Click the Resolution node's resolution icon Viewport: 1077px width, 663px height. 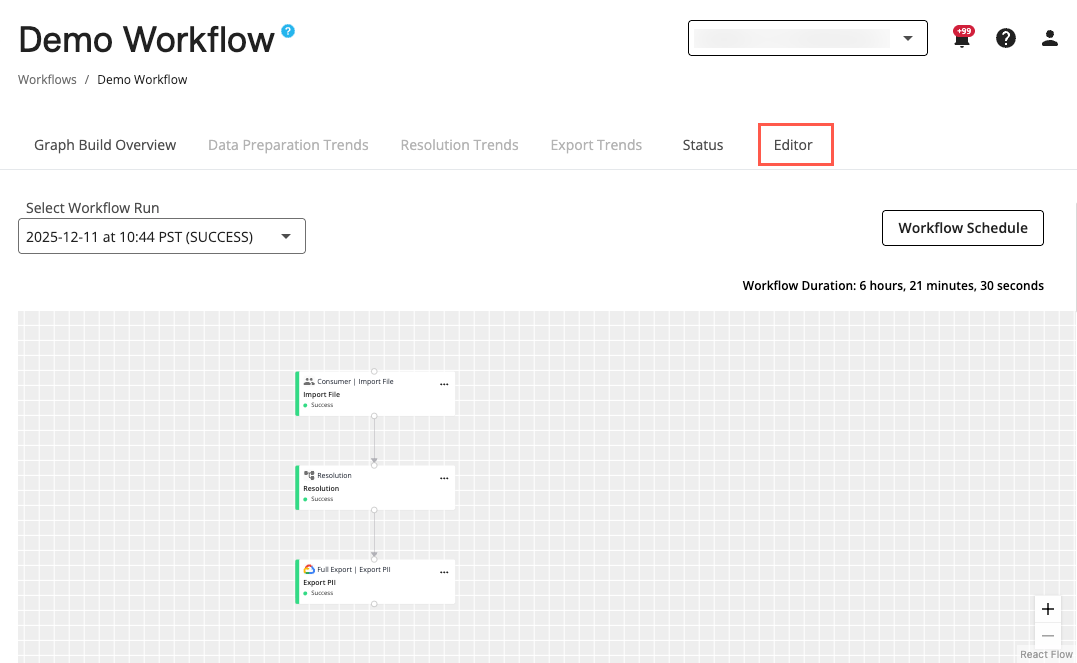tap(311, 475)
